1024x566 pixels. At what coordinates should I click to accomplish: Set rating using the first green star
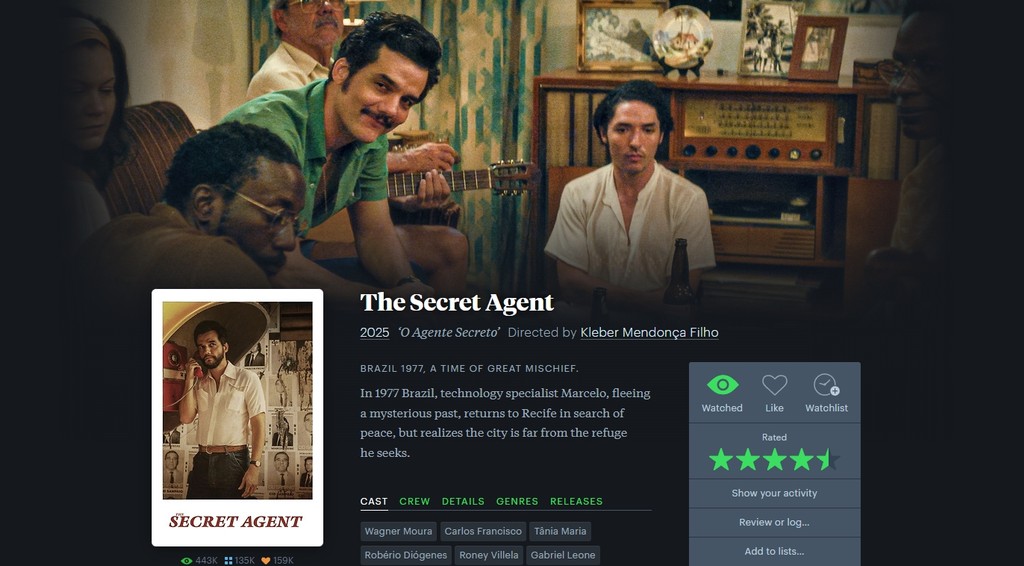click(721, 460)
